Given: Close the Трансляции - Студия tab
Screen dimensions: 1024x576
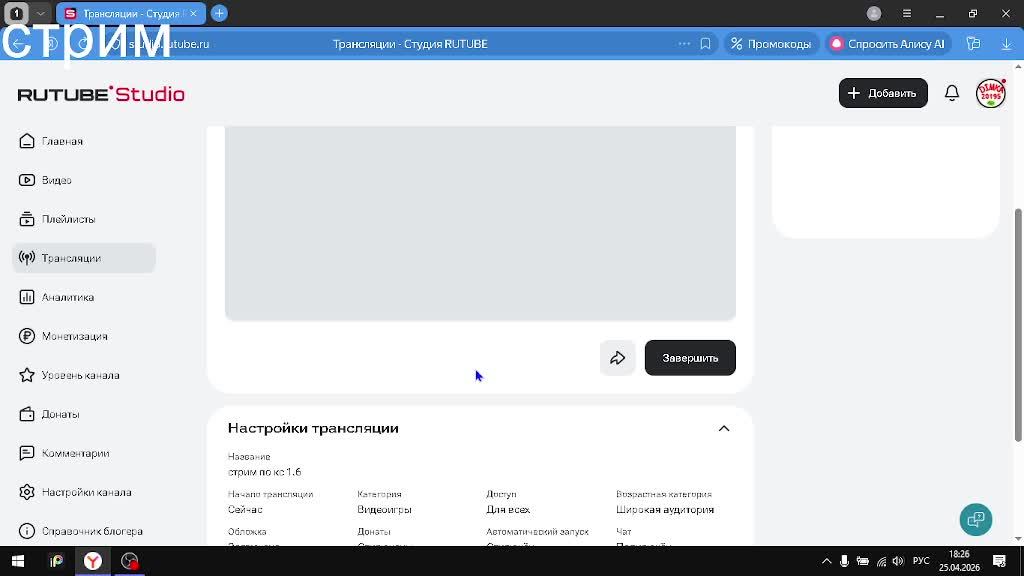Looking at the screenshot, I should pos(193,13).
